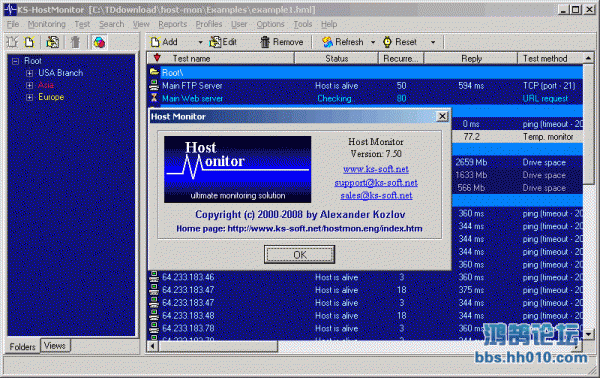Click the Root\ folder icon in list

(x=154, y=72)
